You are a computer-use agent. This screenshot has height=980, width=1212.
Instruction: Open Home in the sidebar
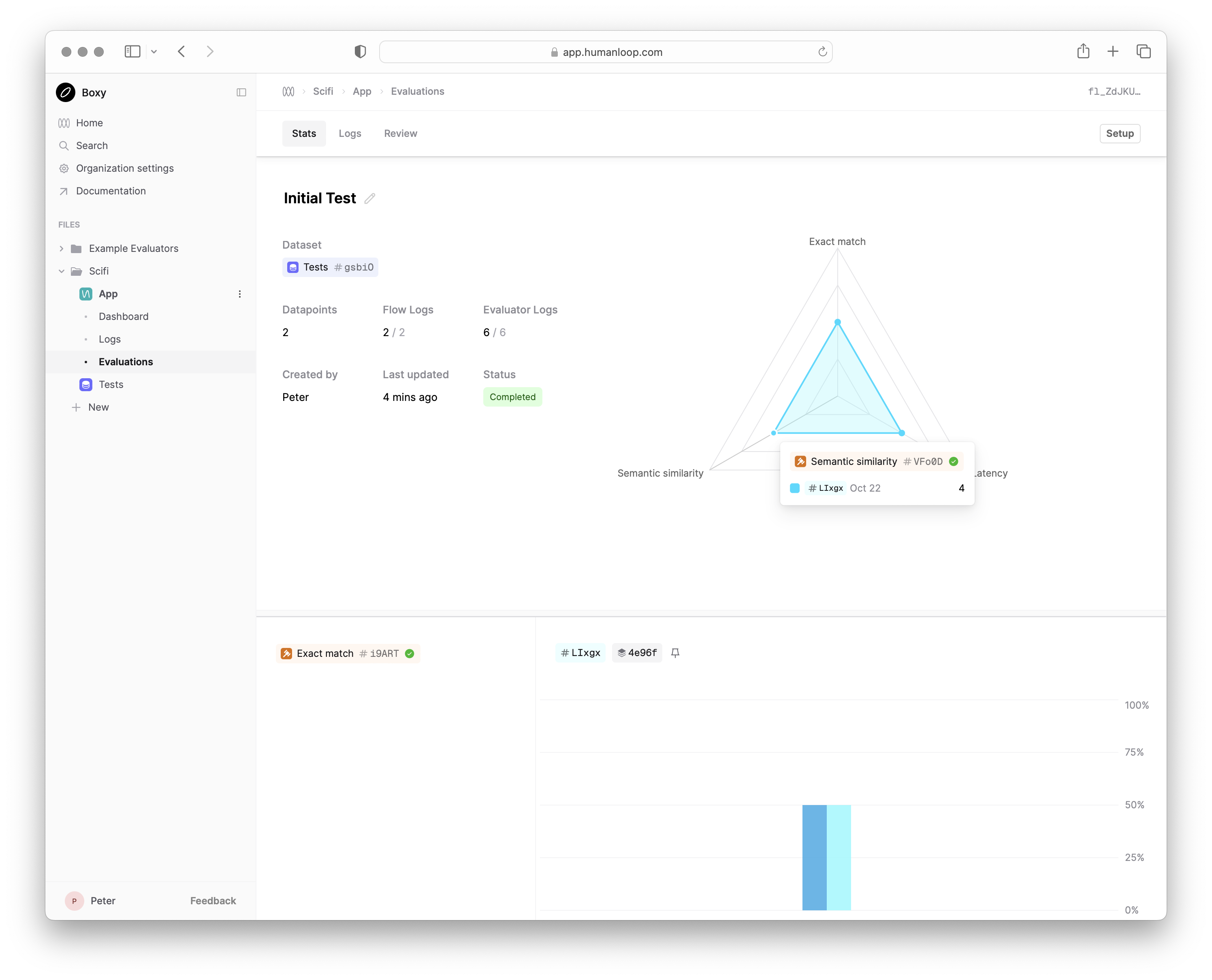[x=89, y=122]
